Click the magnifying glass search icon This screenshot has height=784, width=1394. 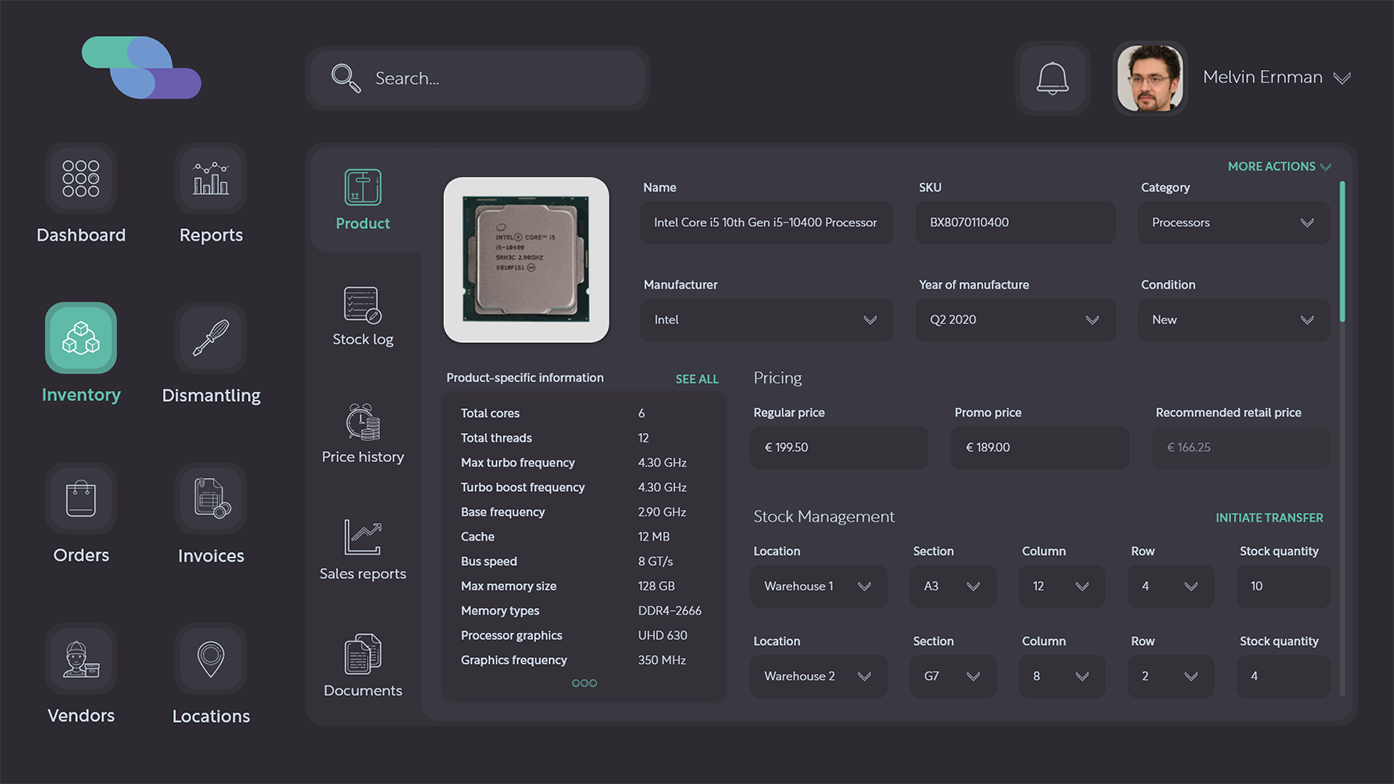[346, 78]
